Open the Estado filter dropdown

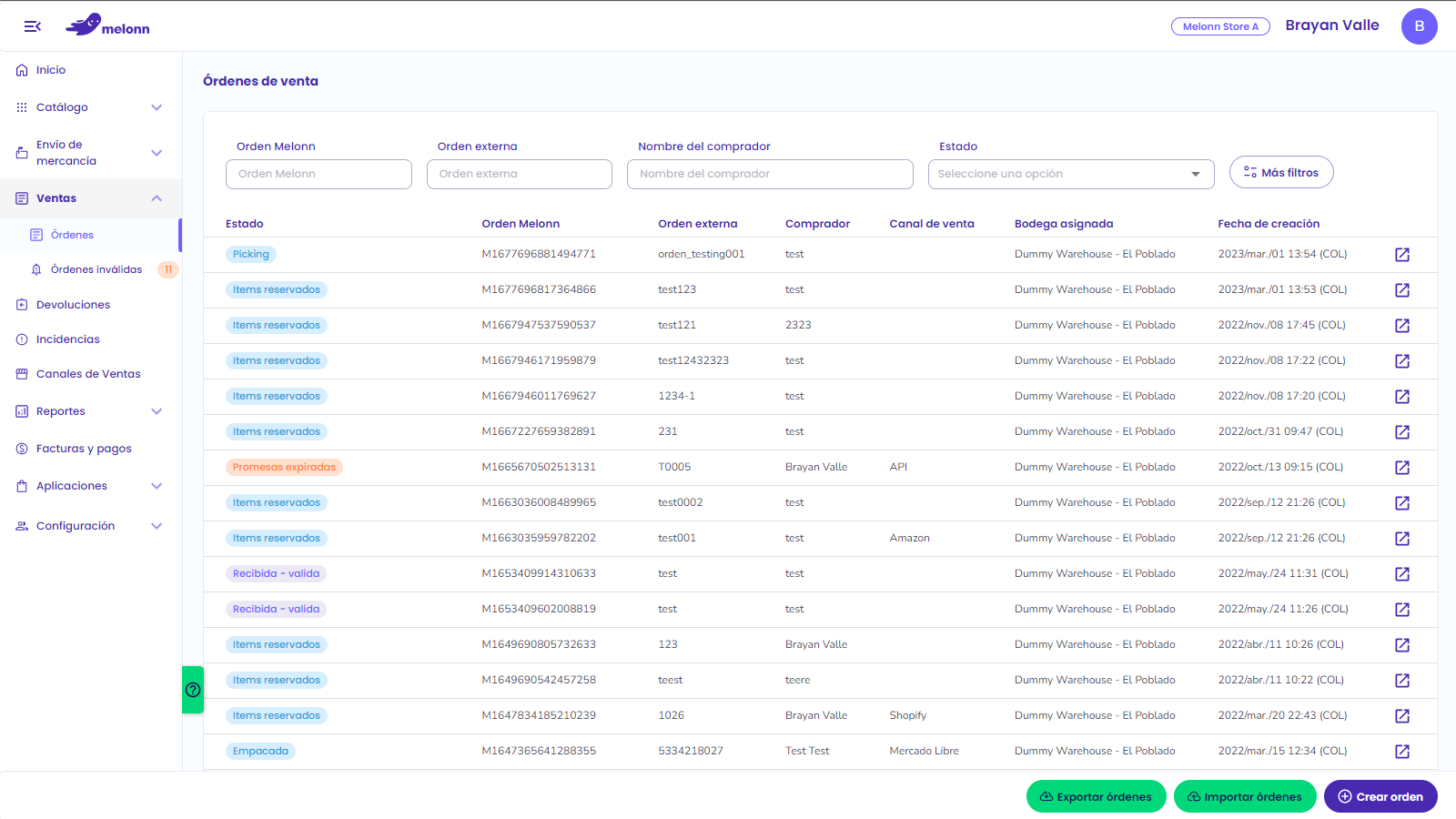tap(1071, 174)
